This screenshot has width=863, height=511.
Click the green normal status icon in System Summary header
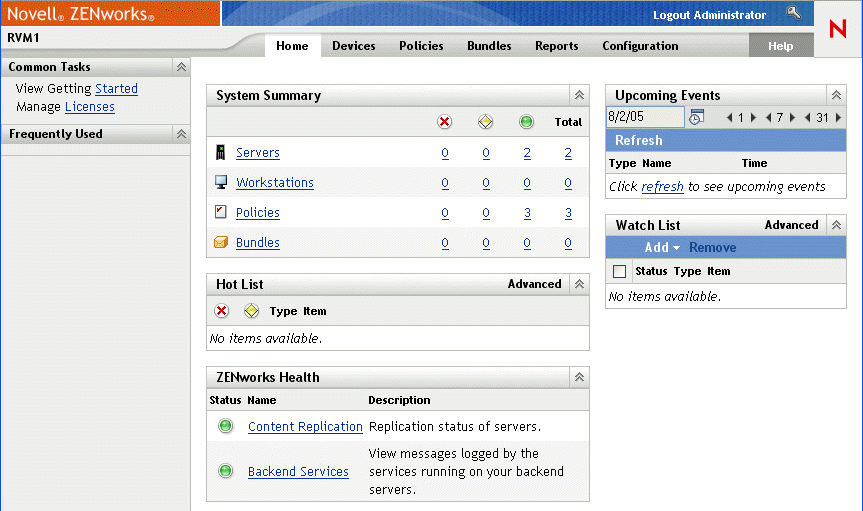pos(527,122)
